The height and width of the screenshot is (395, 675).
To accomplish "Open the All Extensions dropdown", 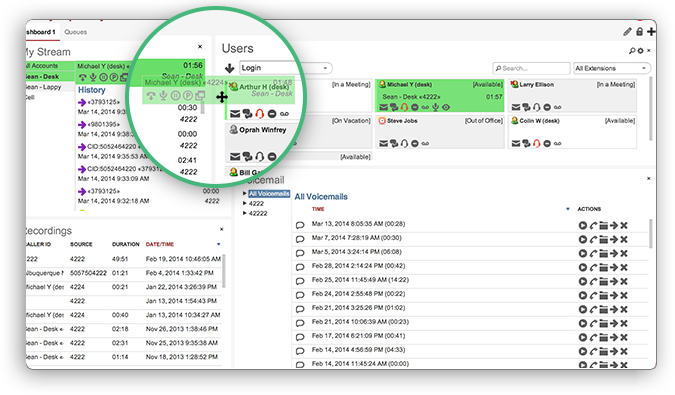I will point(611,68).
